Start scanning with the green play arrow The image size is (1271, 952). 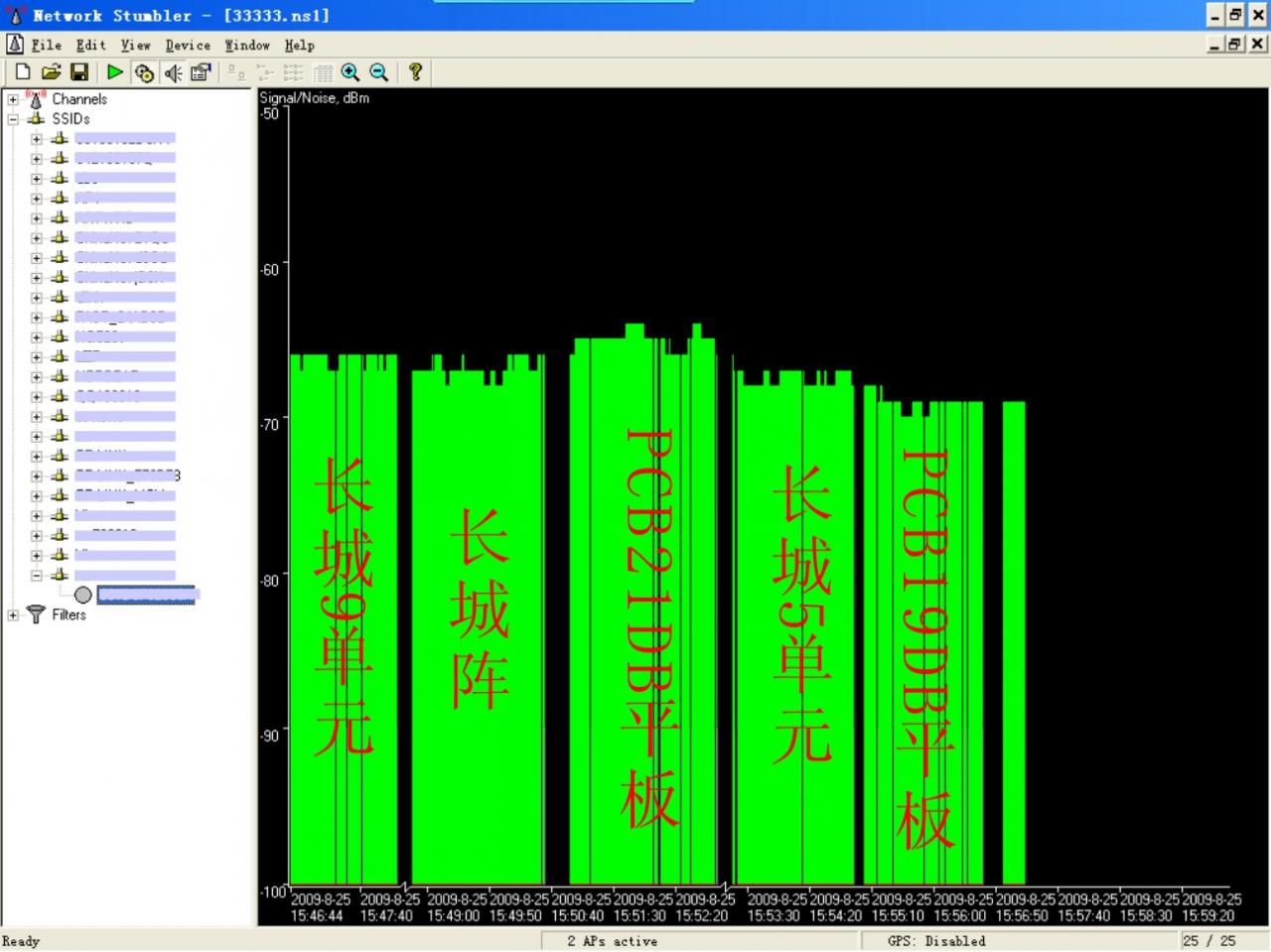pos(115,72)
